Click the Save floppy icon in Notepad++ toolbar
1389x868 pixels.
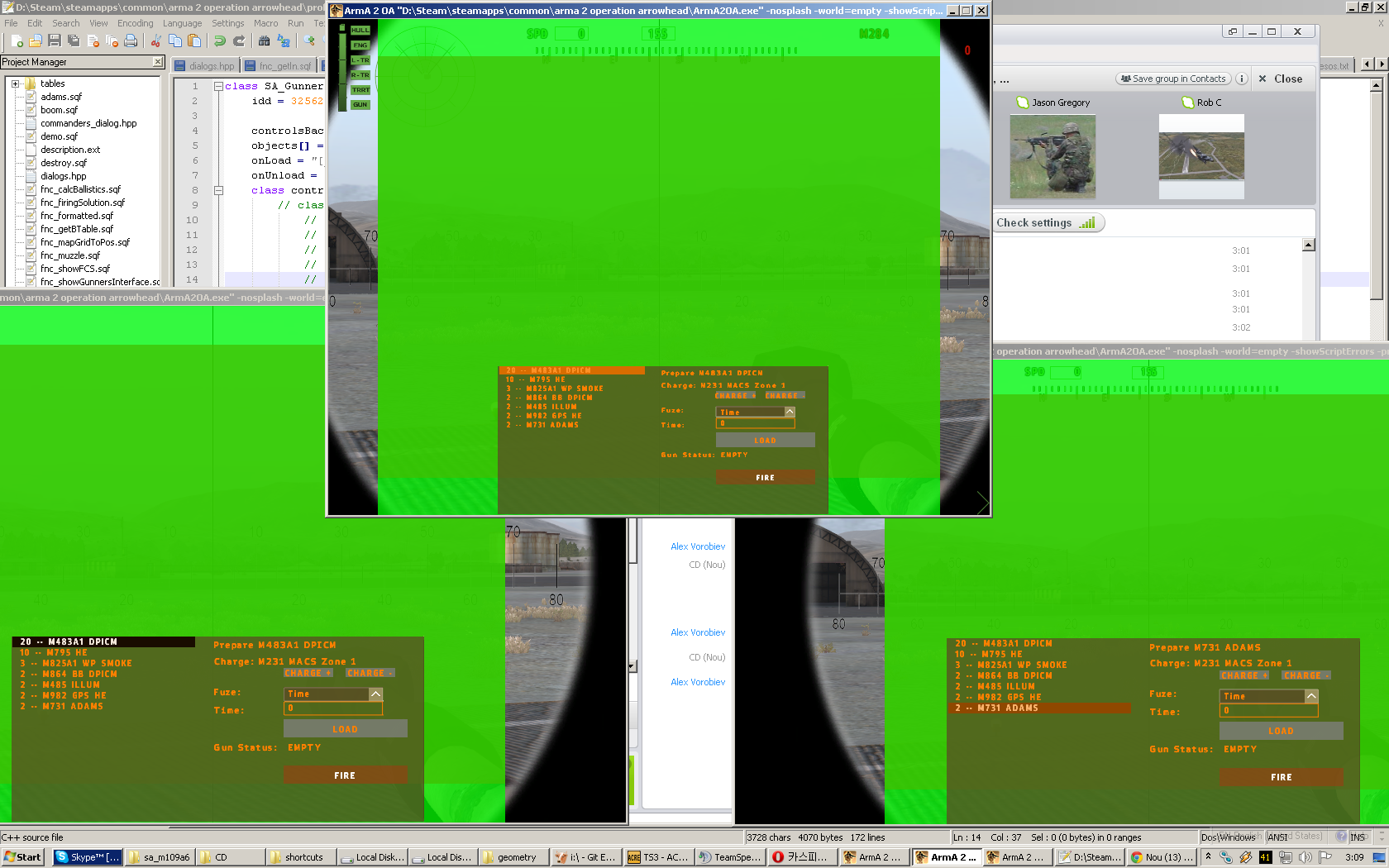point(54,41)
